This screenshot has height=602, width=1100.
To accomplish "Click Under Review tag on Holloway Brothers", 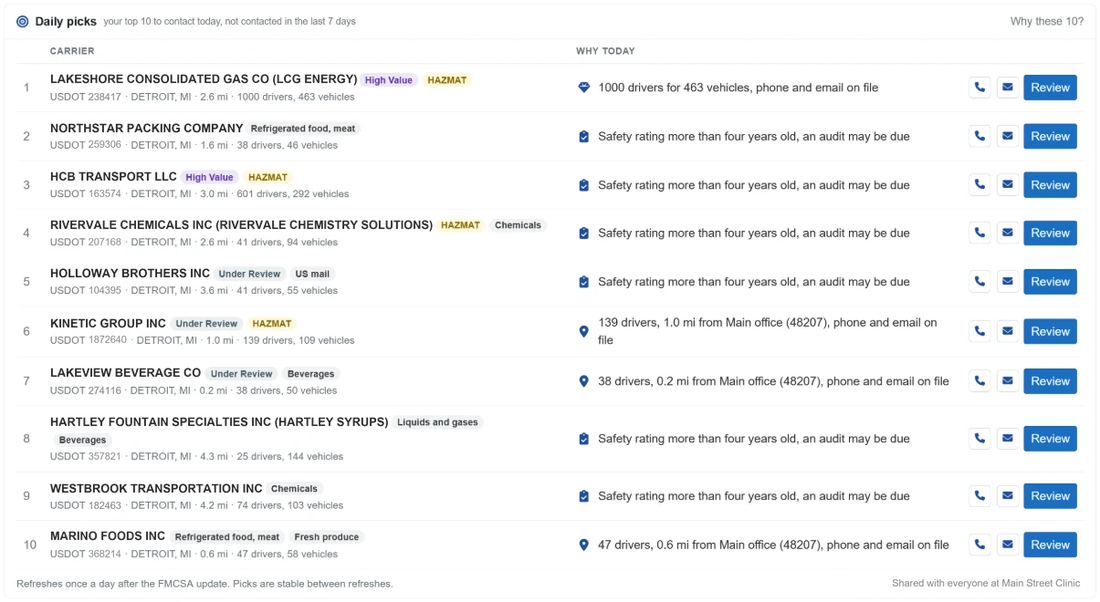I will [249, 274].
